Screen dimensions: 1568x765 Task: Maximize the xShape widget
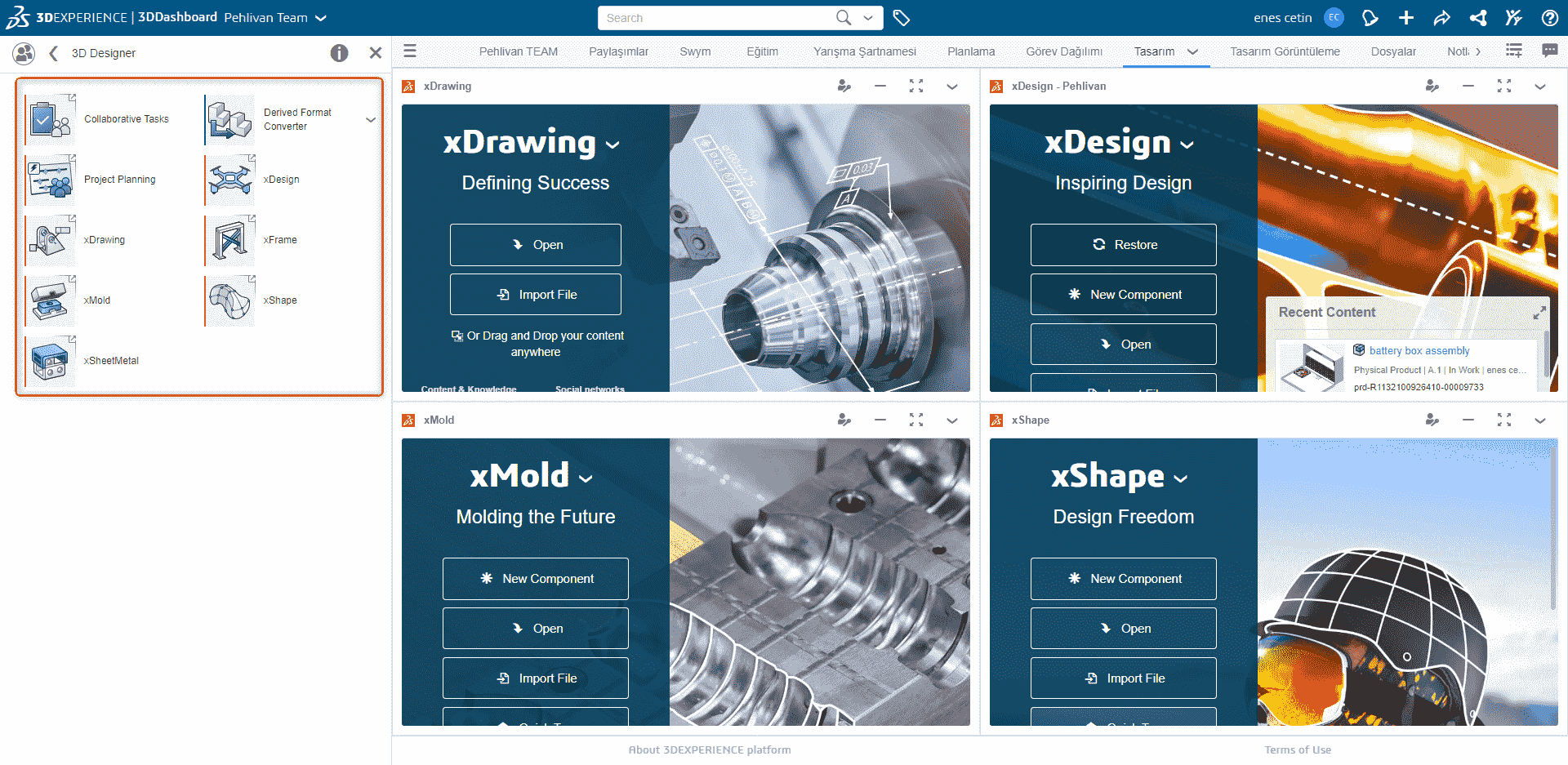[1504, 420]
